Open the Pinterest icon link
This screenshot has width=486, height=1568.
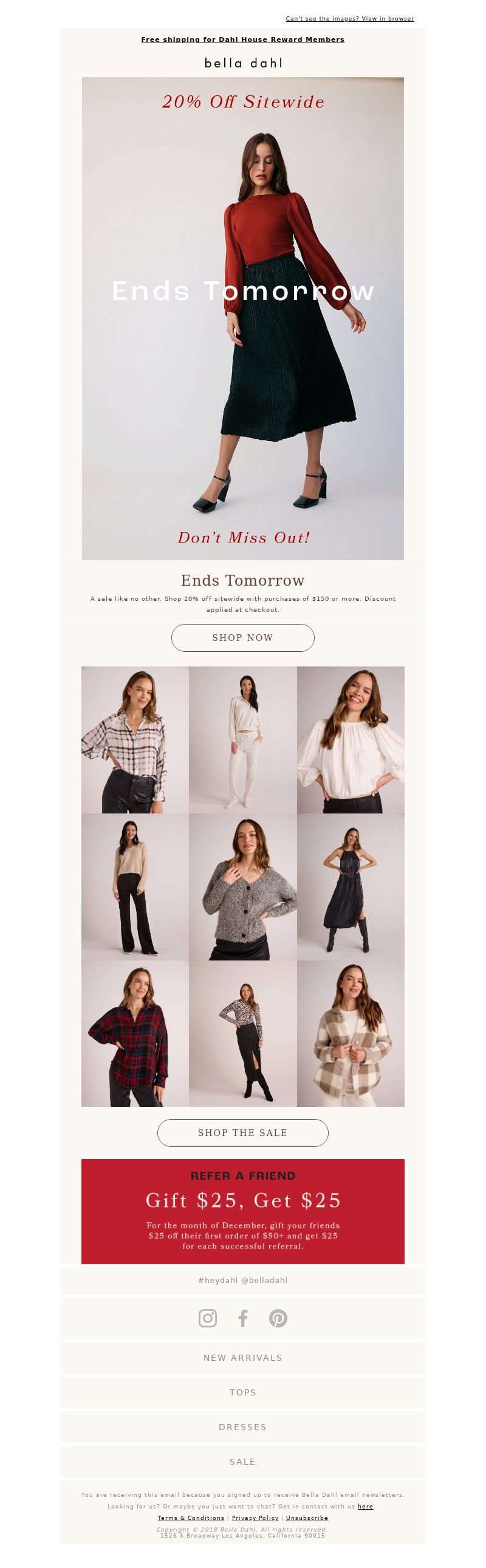(278, 1318)
